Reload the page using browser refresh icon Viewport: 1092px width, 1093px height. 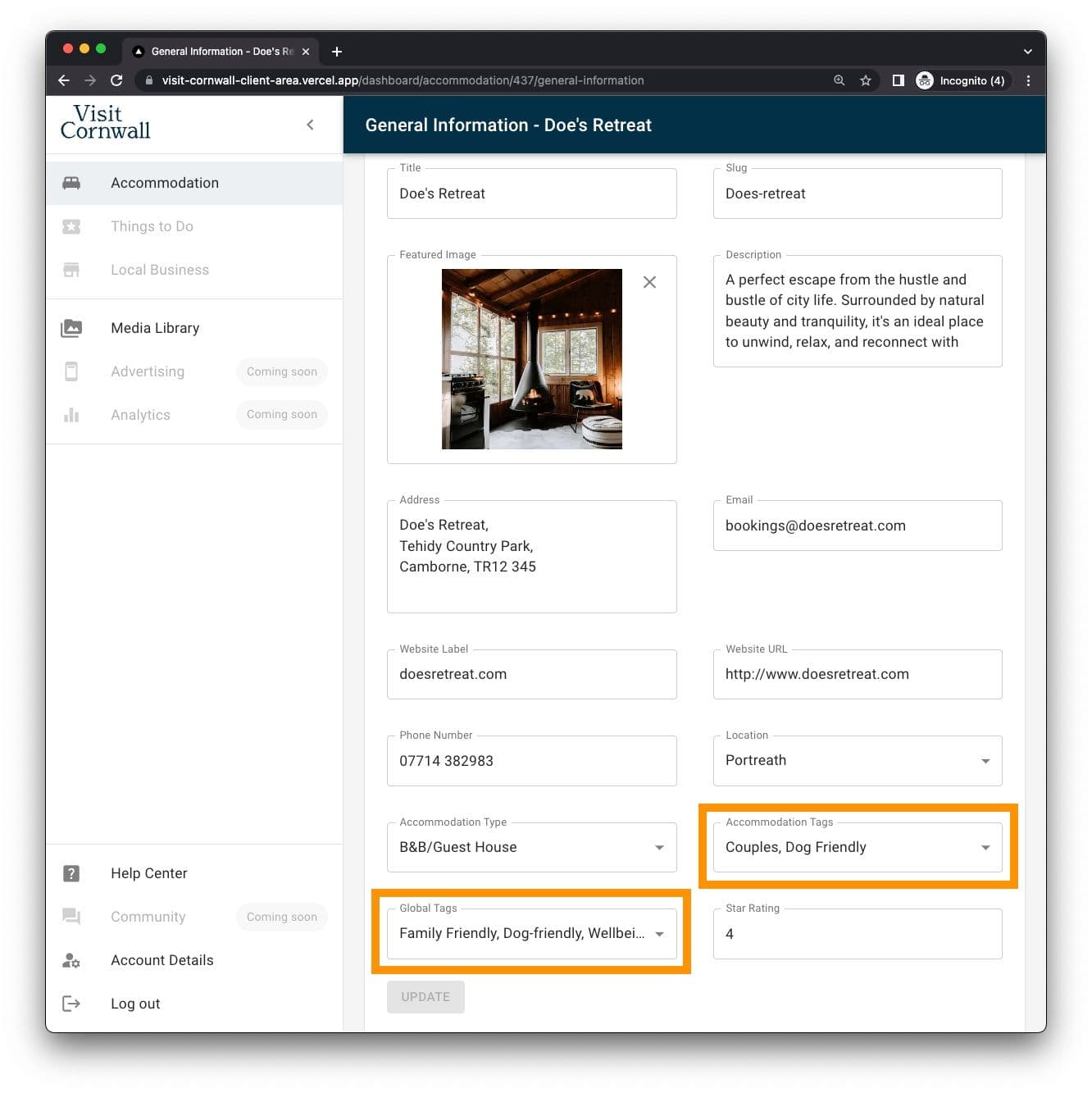pos(116,80)
